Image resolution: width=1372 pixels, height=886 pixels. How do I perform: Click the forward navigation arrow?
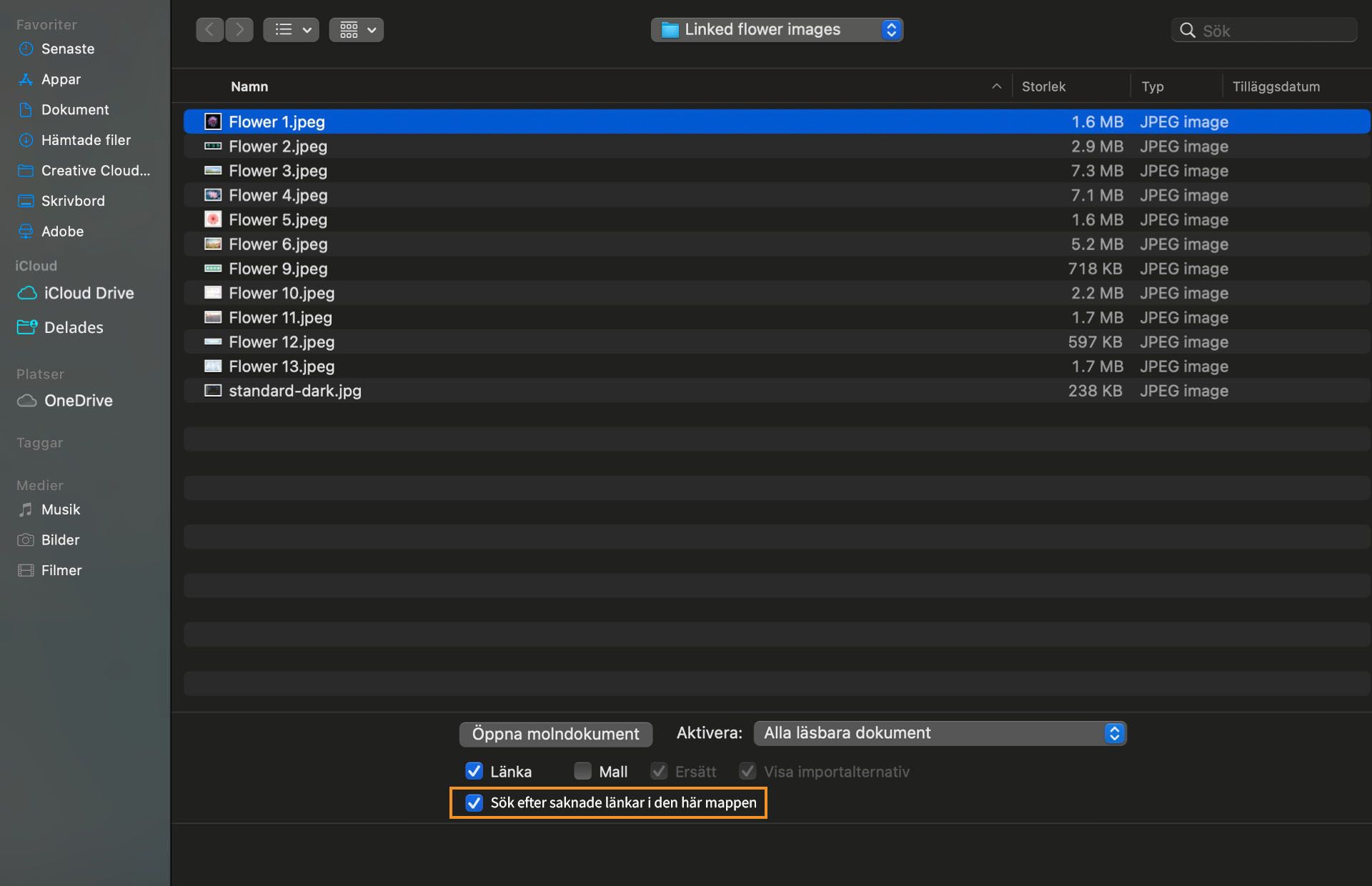click(239, 30)
